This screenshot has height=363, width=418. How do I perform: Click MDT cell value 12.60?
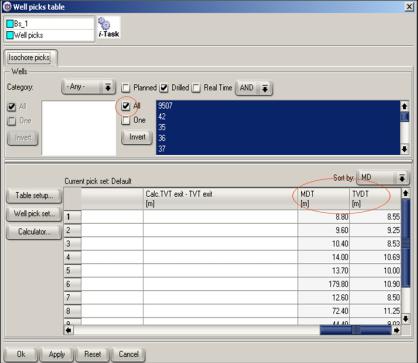pyautogui.click(x=324, y=297)
